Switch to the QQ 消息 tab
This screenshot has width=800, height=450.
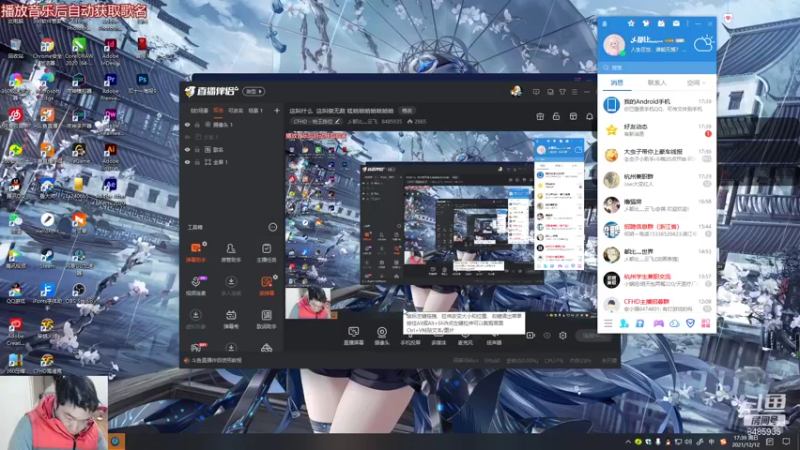coord(617,82)
